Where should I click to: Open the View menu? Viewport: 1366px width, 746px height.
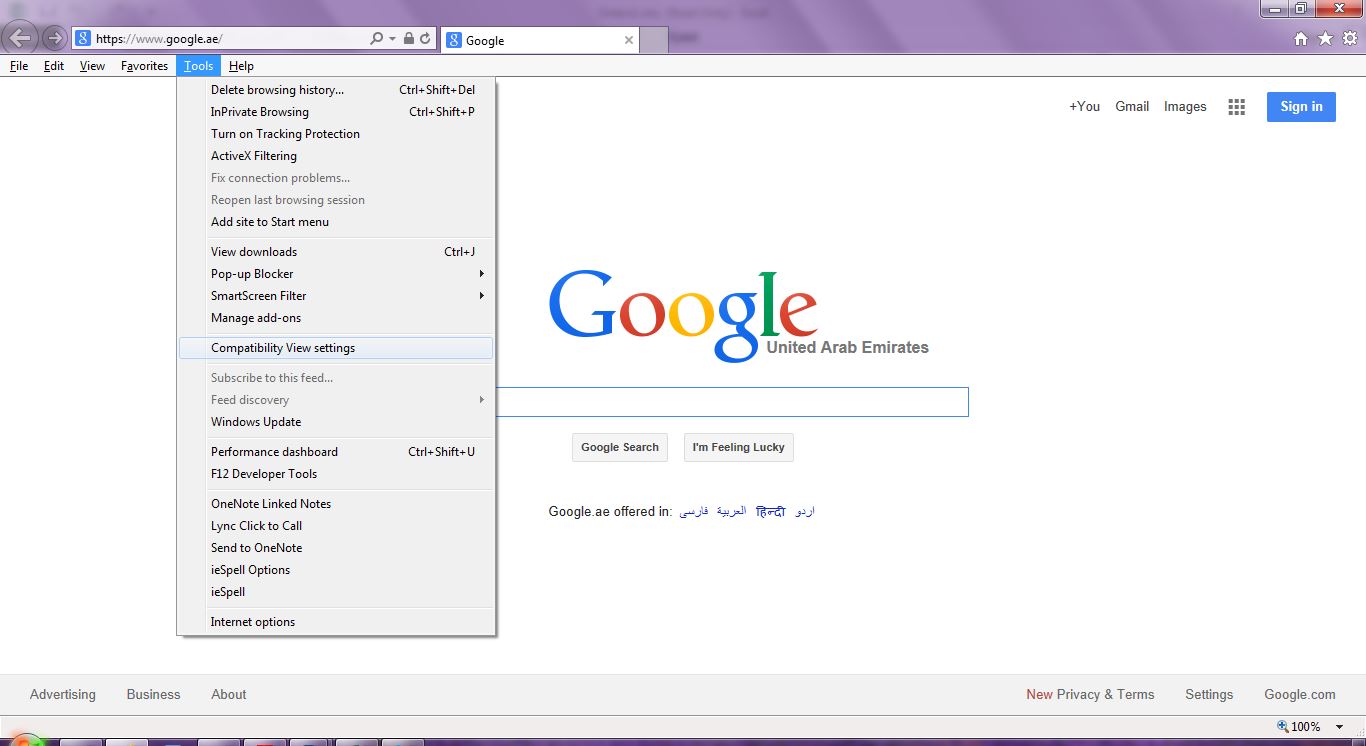92,66
